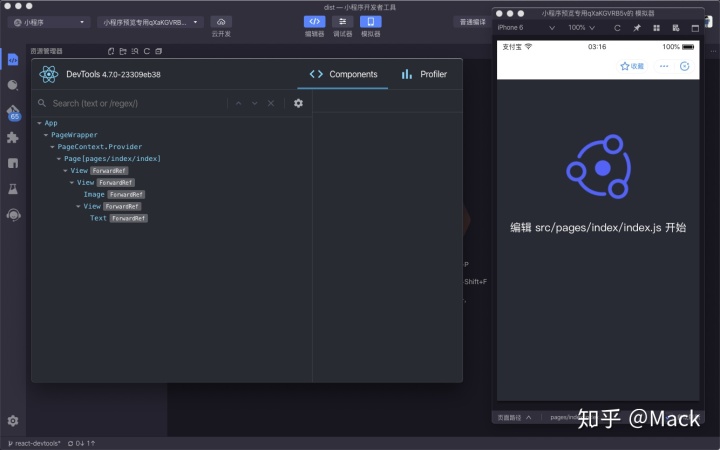Go to previous search result arrow
720x450 pixels.
pyautogui.click(x=238, y=103)
